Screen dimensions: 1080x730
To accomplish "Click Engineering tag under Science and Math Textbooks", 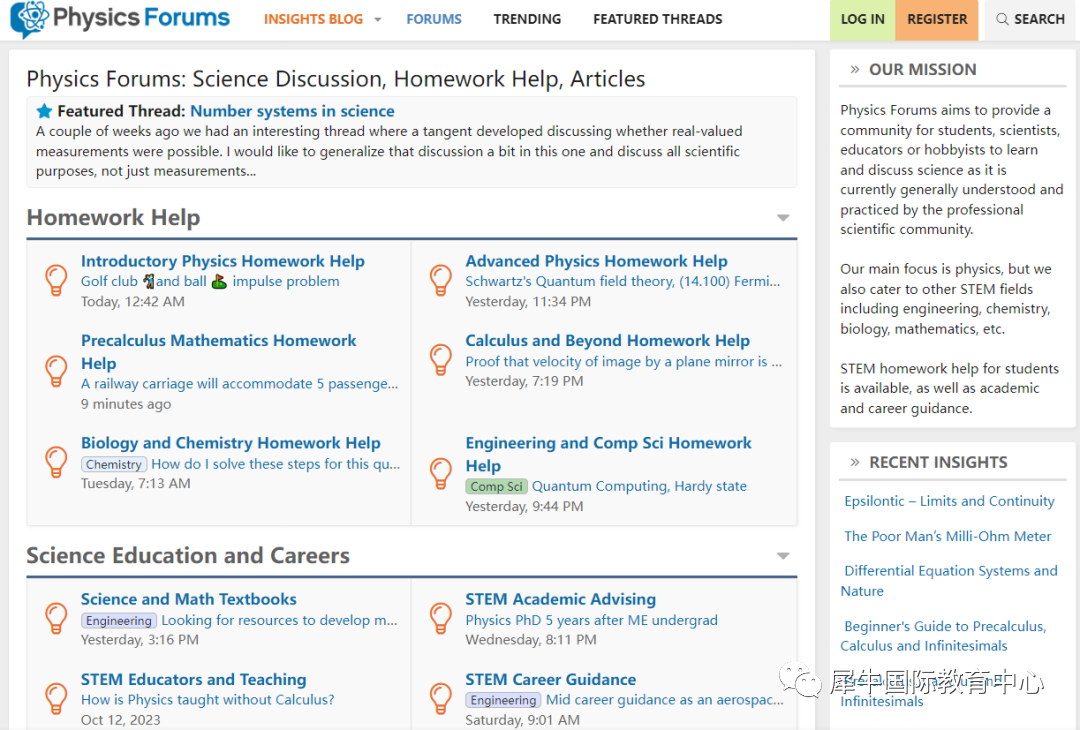I will tap(118, 620).
